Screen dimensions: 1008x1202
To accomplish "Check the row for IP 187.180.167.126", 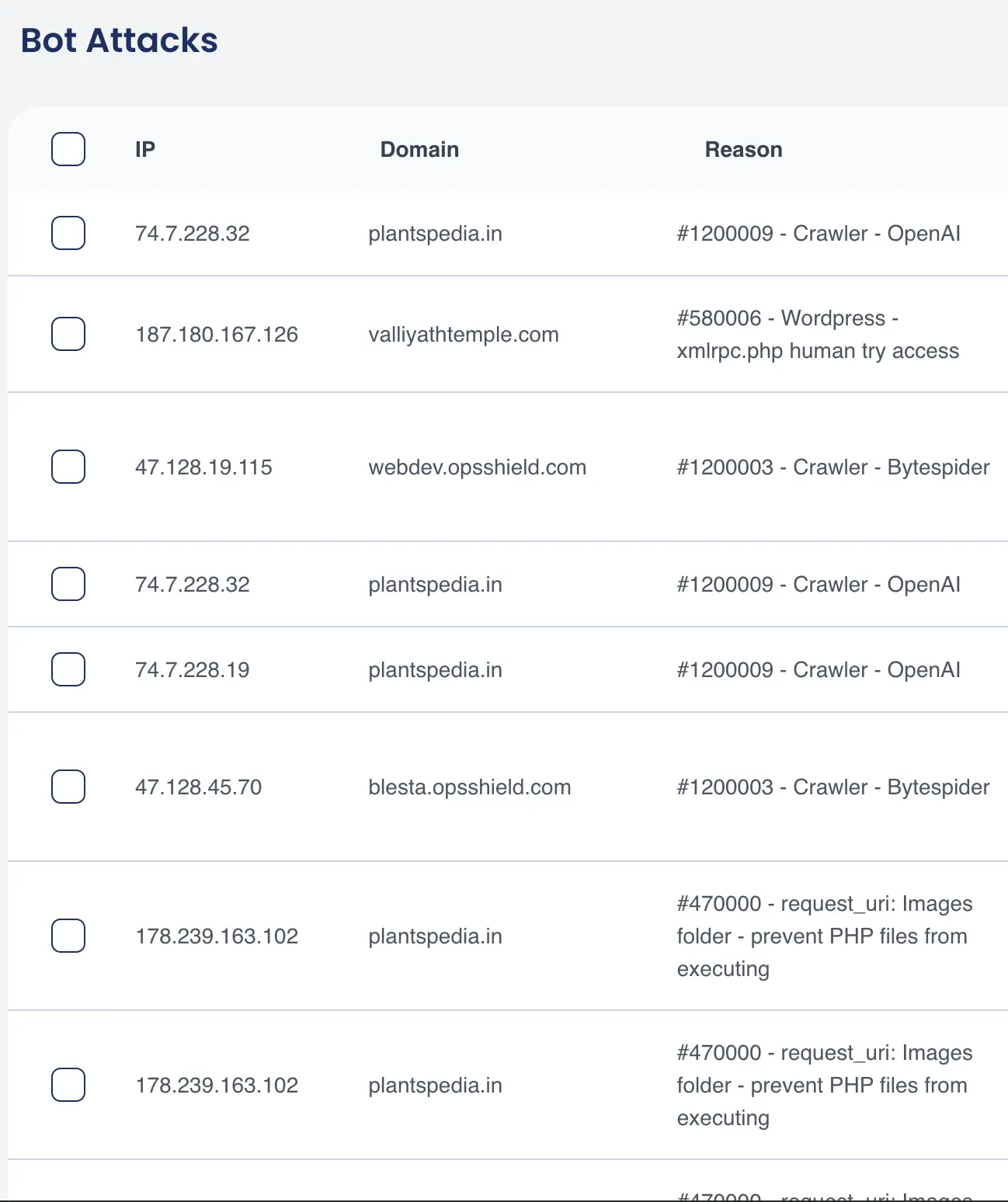I will (68, 334).
